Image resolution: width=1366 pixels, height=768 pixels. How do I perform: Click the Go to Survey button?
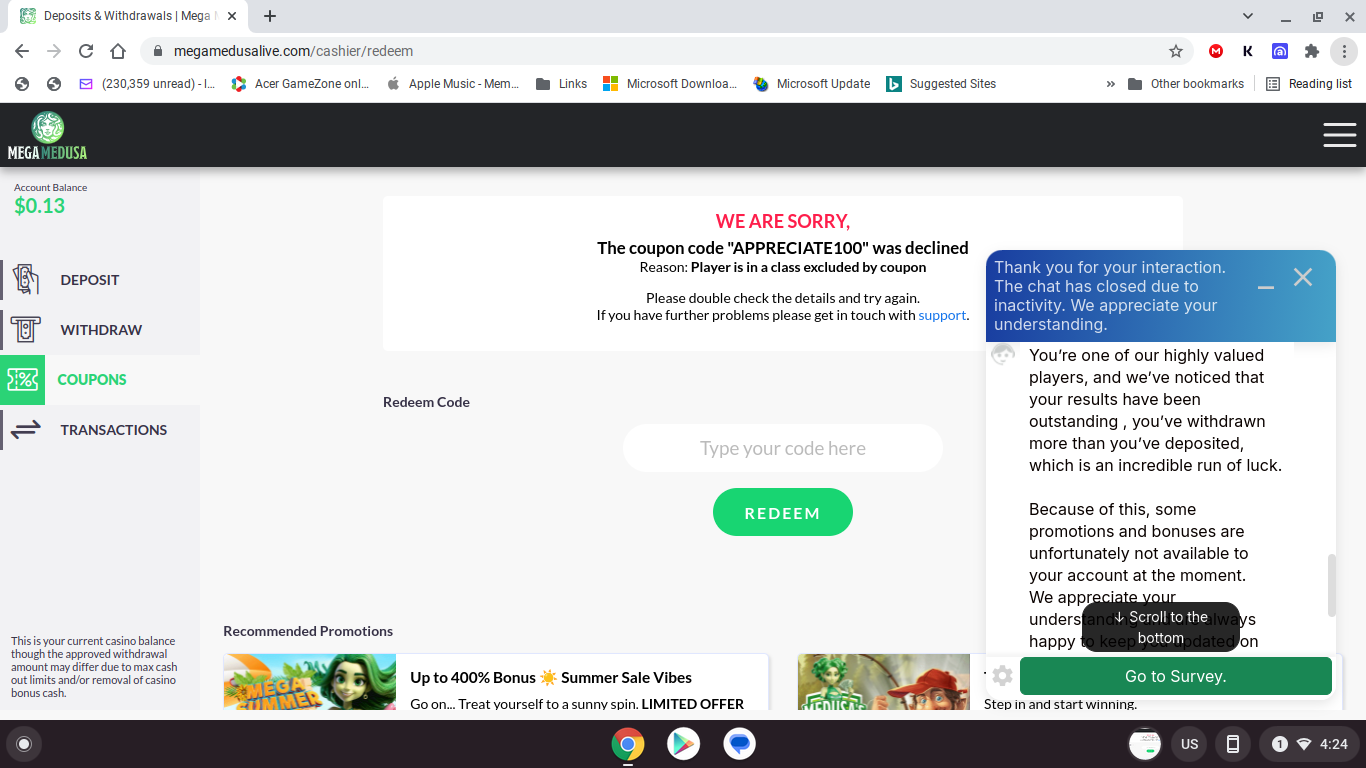[x=1175, y=676]
